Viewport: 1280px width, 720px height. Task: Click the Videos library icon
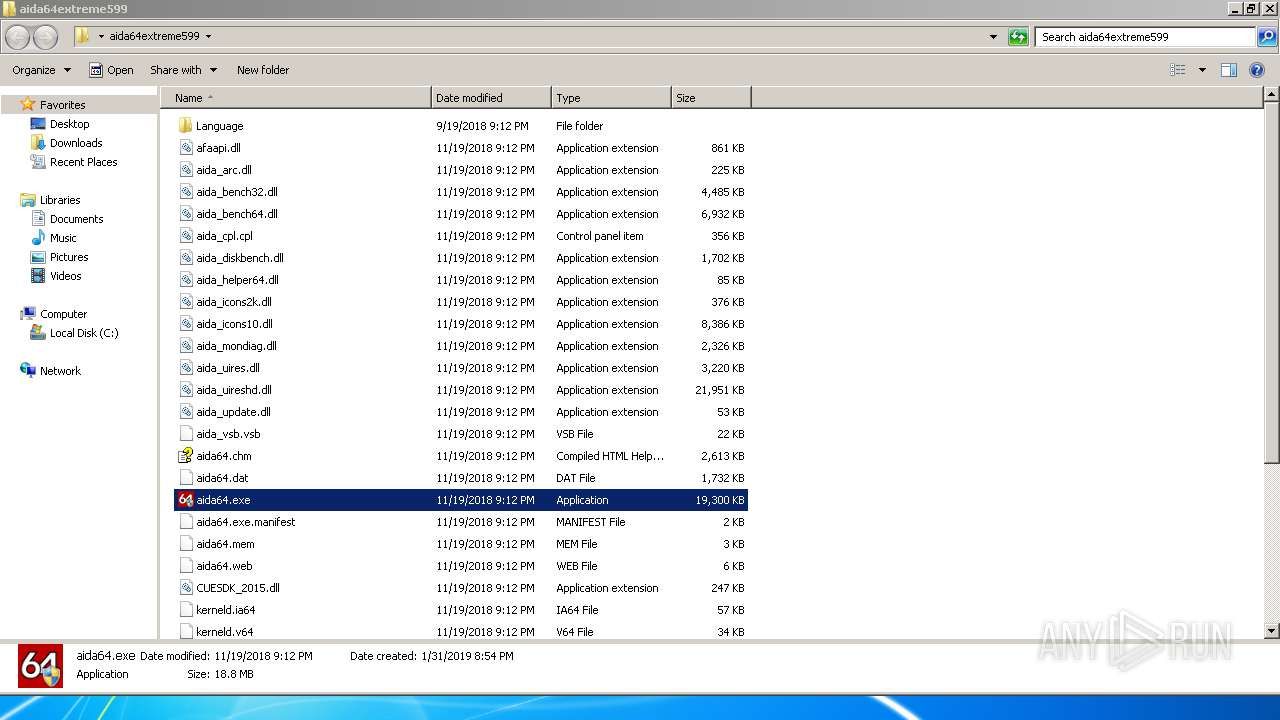(38, 276)
